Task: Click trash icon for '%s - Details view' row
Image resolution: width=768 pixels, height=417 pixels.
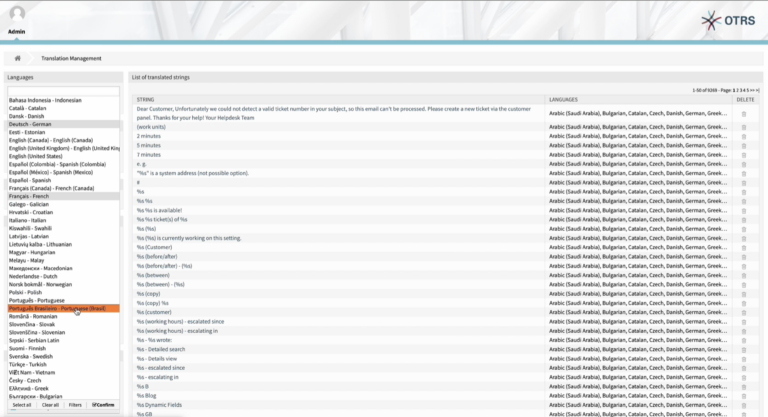Action: pos(744,359)
